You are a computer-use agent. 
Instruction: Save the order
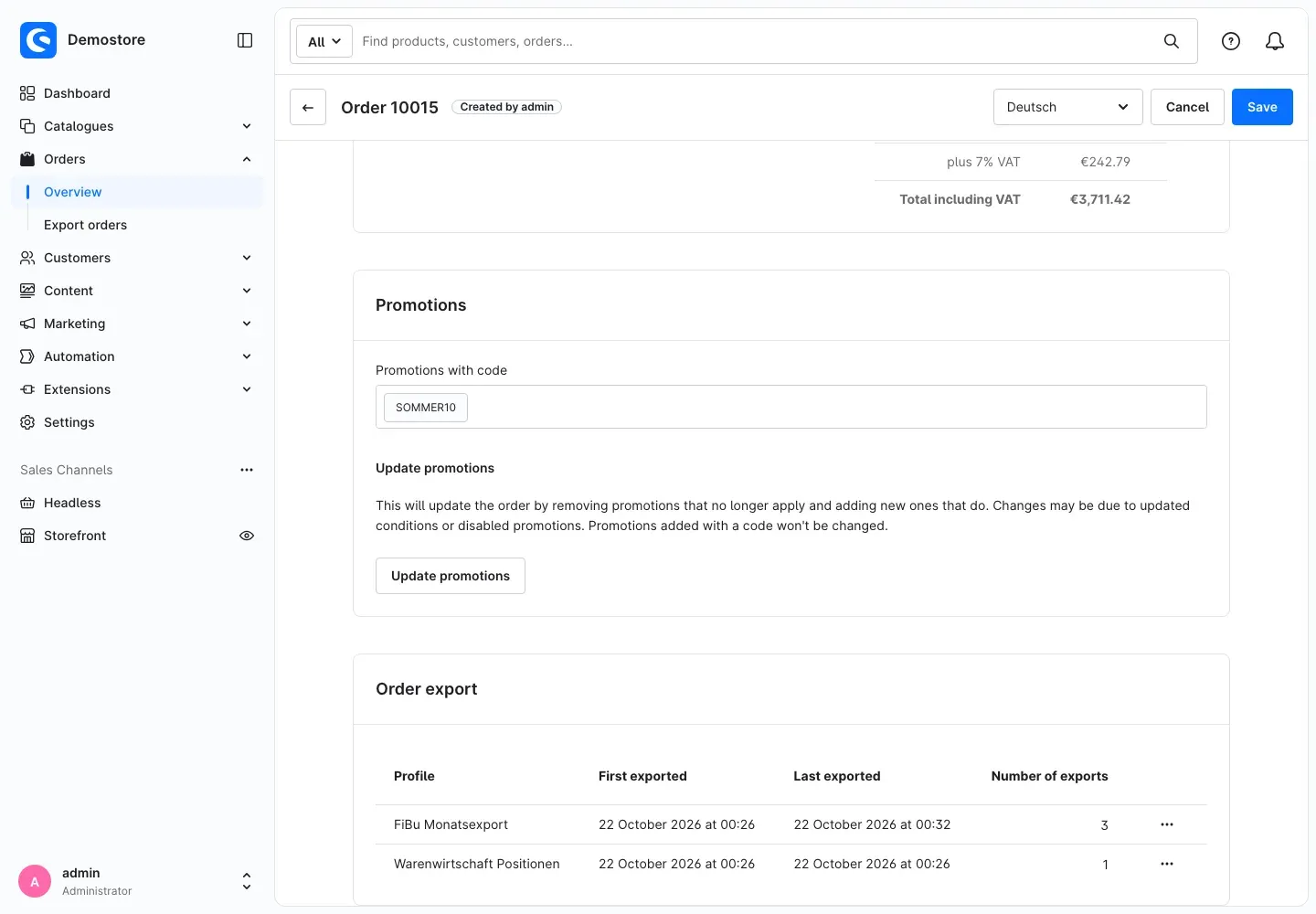(x=1262, y=107)
